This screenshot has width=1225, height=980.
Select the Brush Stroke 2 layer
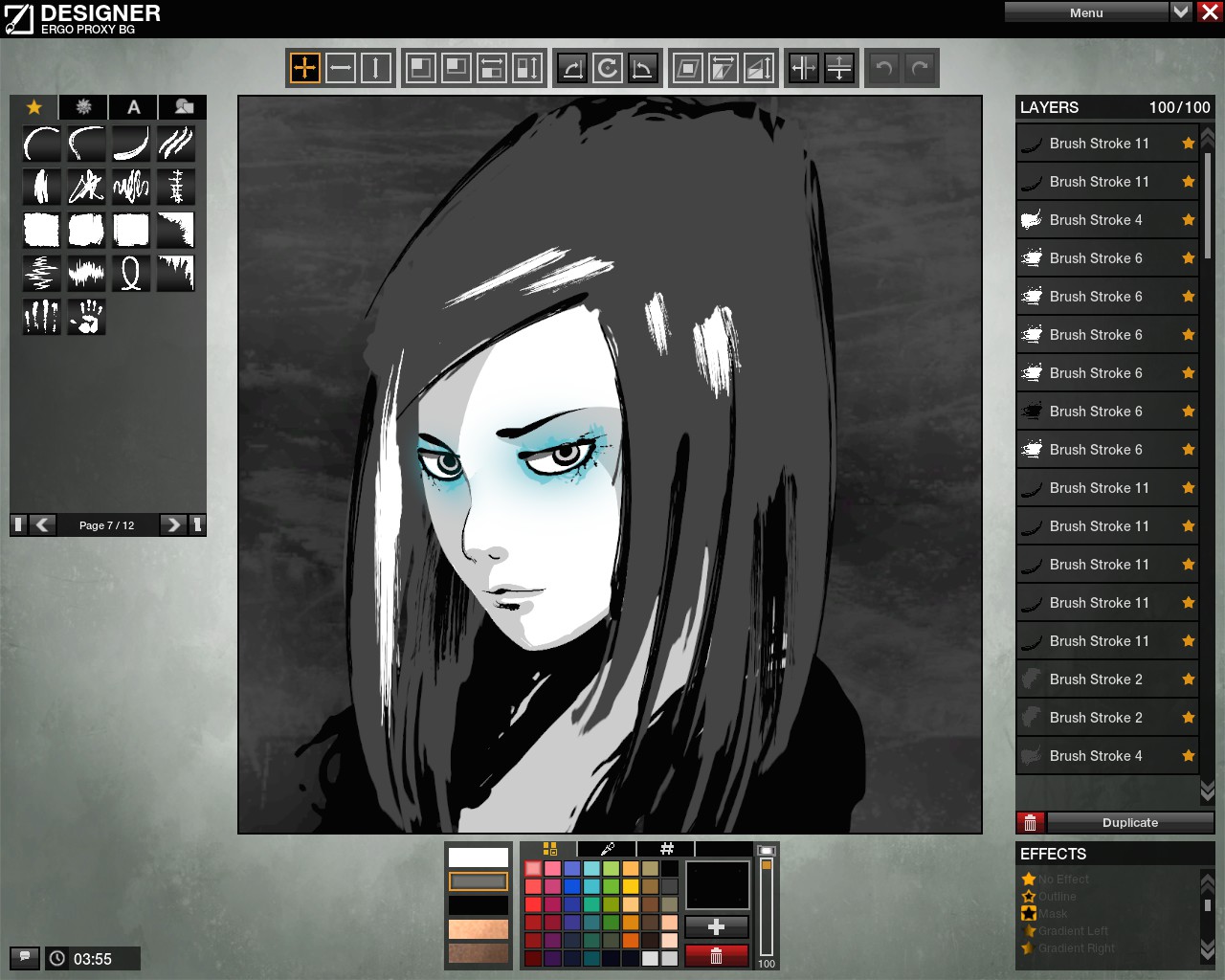click(1096, 679)
